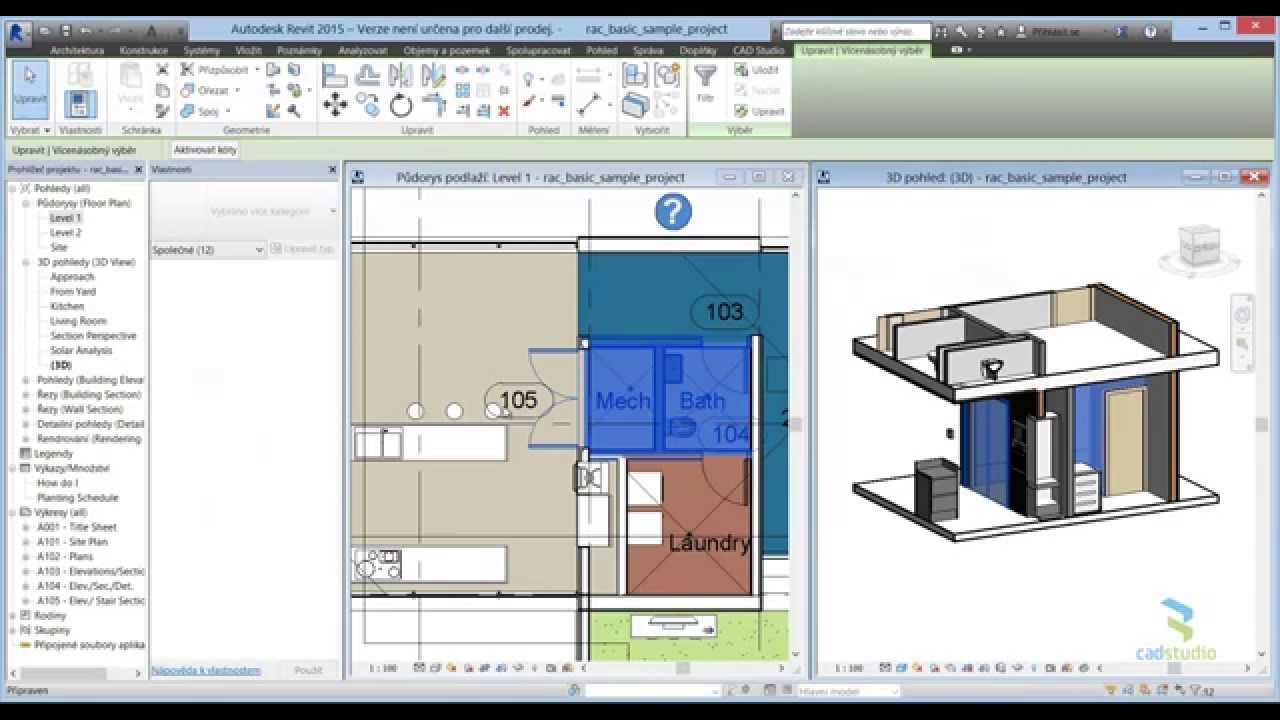Select Trim/Extend to corner tool

pos(433,104)
